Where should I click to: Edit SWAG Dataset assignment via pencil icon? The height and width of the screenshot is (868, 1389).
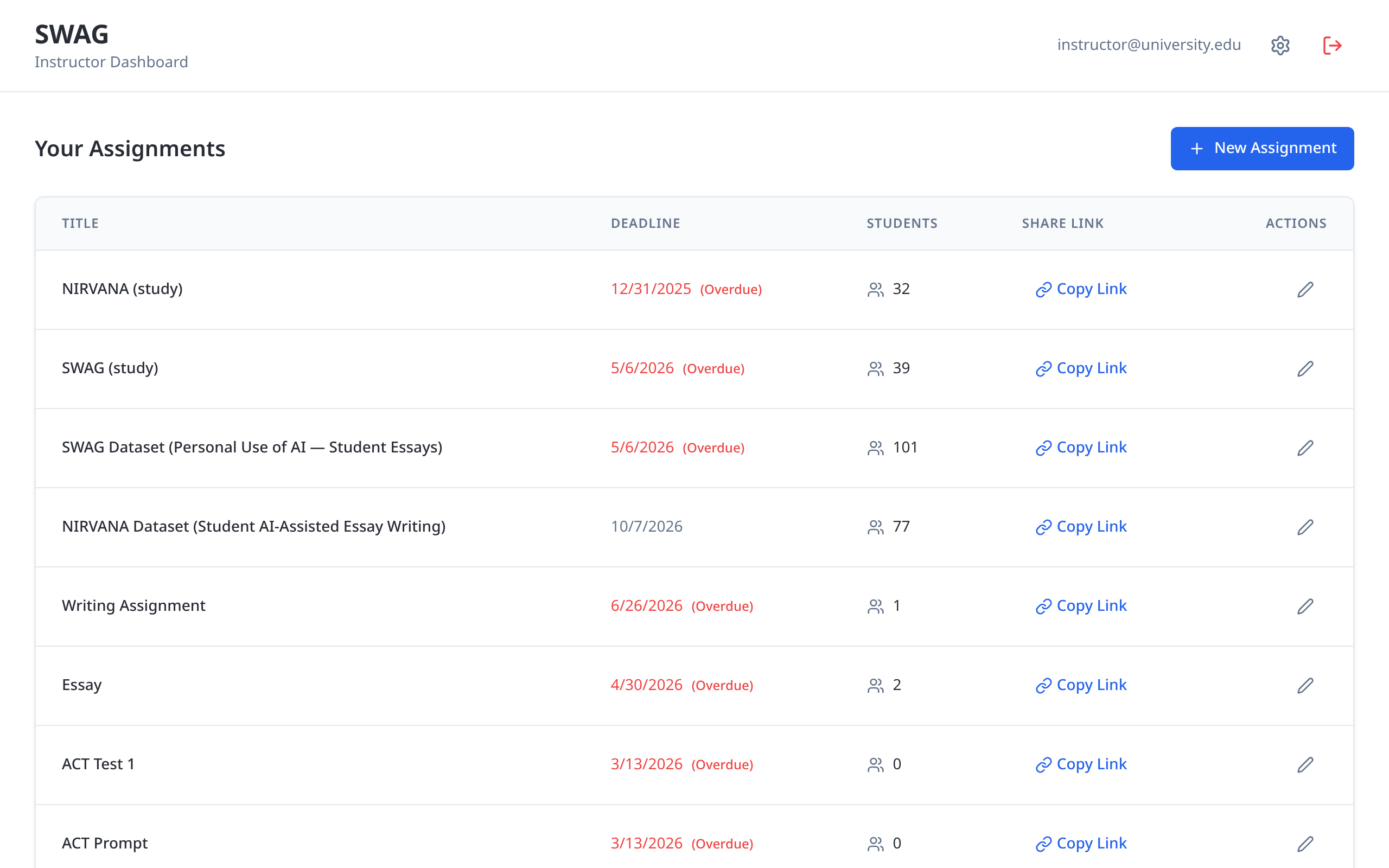pos(1305,448)
